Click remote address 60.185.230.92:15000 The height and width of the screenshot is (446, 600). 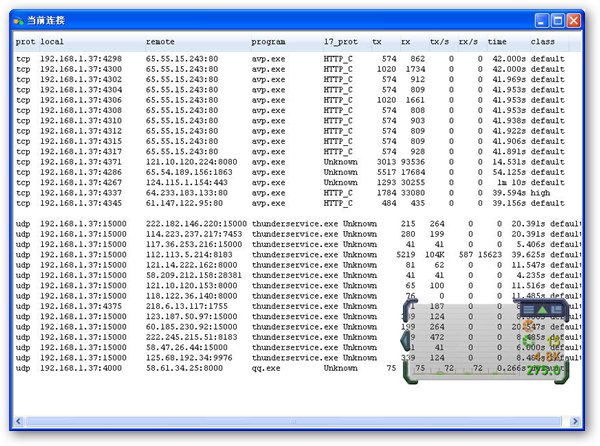(x=191, y=327)
